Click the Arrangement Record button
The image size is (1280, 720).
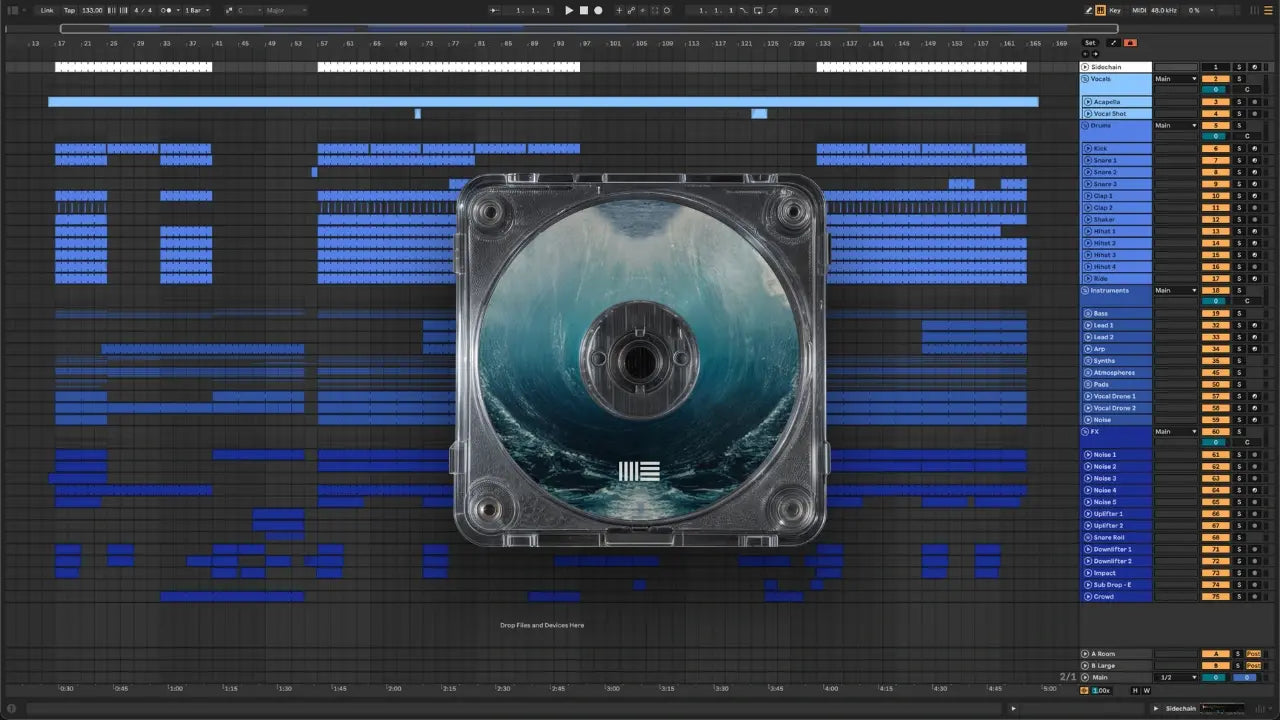pos(598,10)
